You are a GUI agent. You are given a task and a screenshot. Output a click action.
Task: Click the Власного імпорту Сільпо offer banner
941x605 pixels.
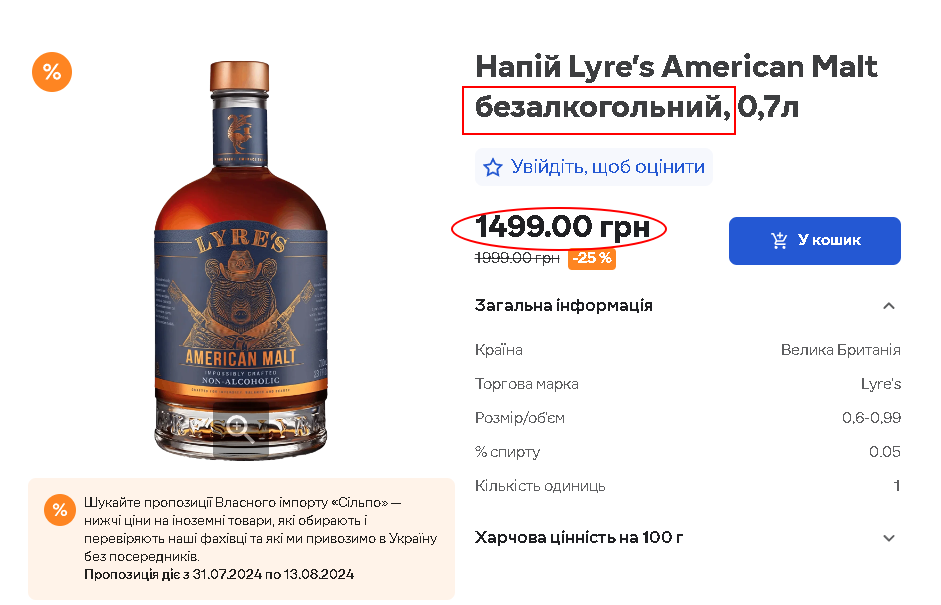241,538
